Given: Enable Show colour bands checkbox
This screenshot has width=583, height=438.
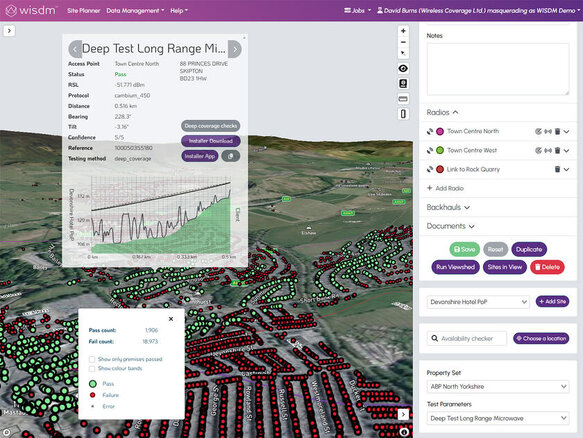Looking at the screenshot, I should click(x=91, y=368).
